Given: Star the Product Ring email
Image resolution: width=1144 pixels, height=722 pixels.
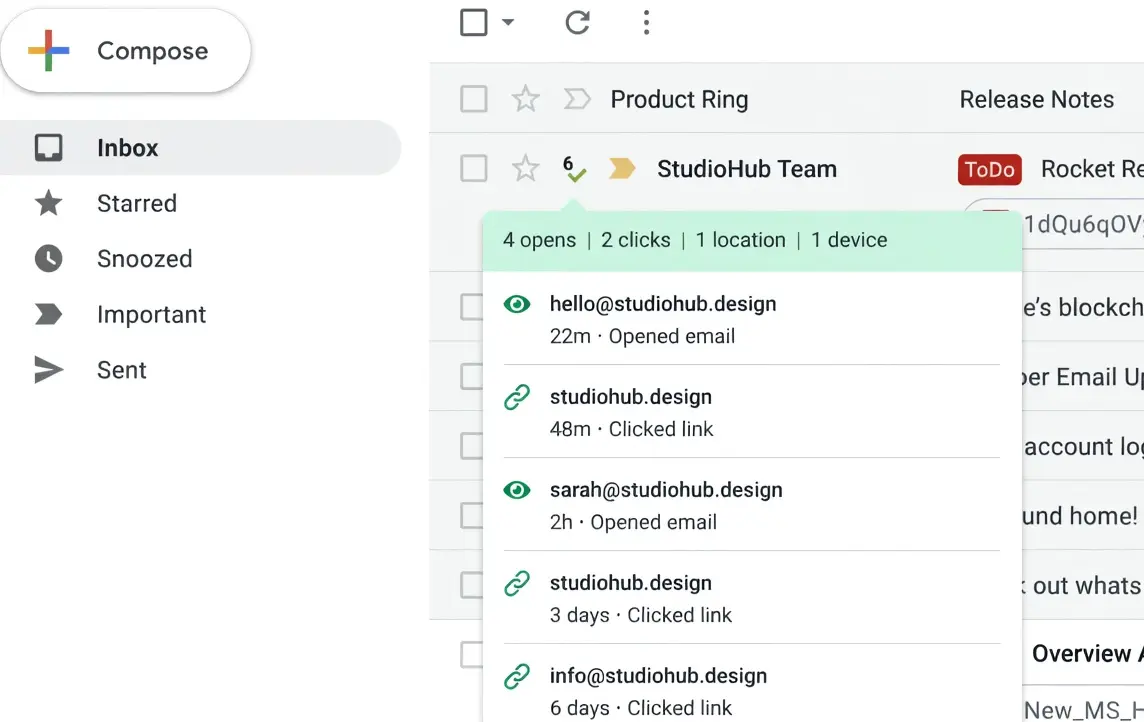Looking at the screenshot, I should point(525,98).
